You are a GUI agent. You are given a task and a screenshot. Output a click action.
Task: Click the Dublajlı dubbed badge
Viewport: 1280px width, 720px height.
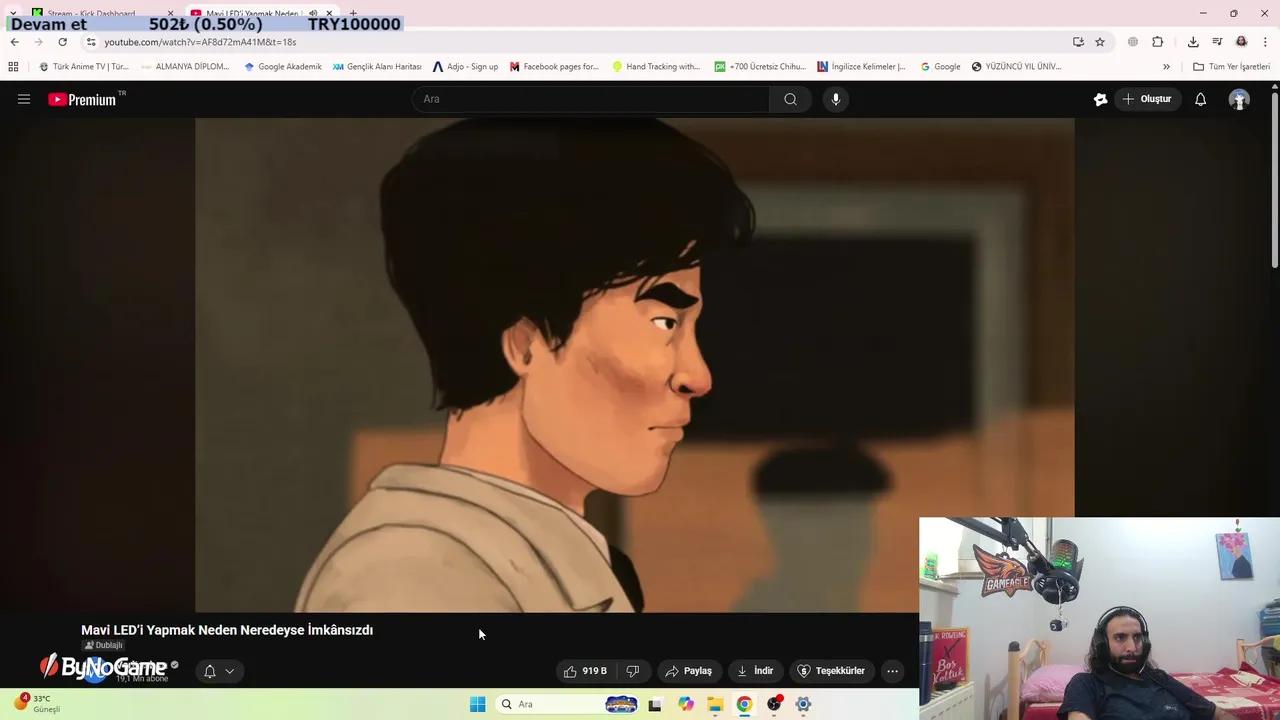[x=103, y=646]
